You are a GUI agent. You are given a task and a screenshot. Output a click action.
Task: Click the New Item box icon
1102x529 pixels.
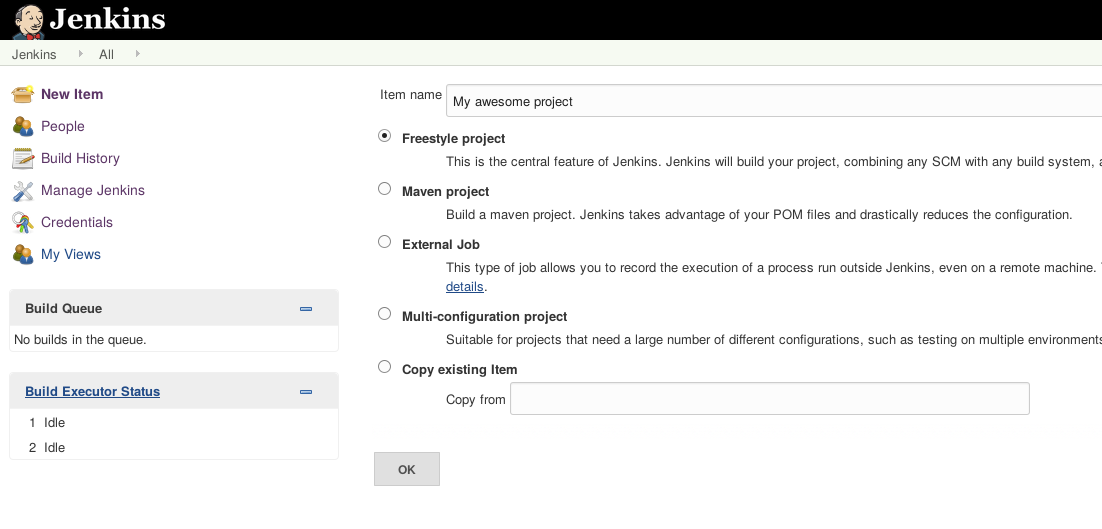(23, 94)
